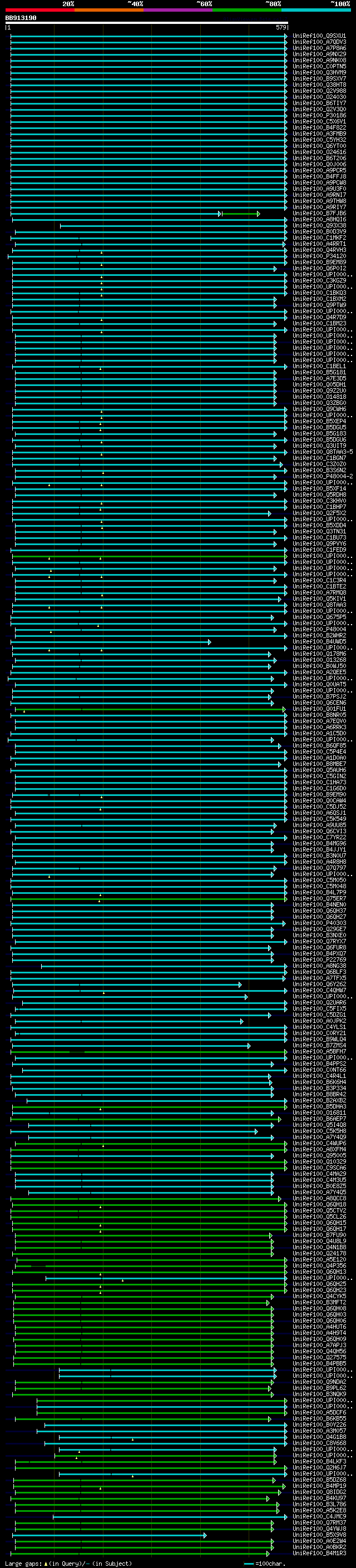Open hit UniRef100_Q9SXU1
Viewport: 356px width, 1568px height.
[x=319, y=36]
